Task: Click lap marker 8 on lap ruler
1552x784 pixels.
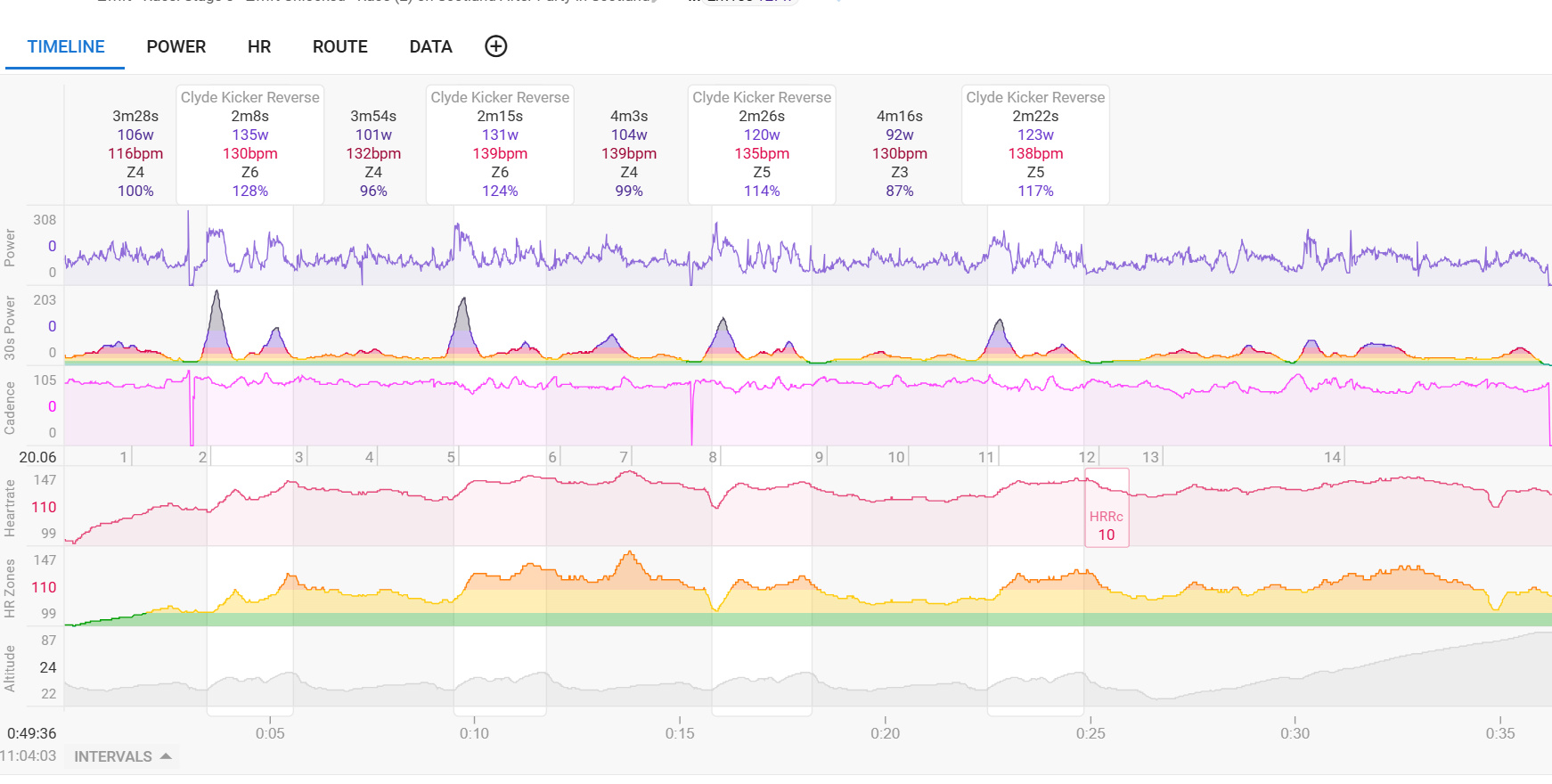Action: coord(713,457)
